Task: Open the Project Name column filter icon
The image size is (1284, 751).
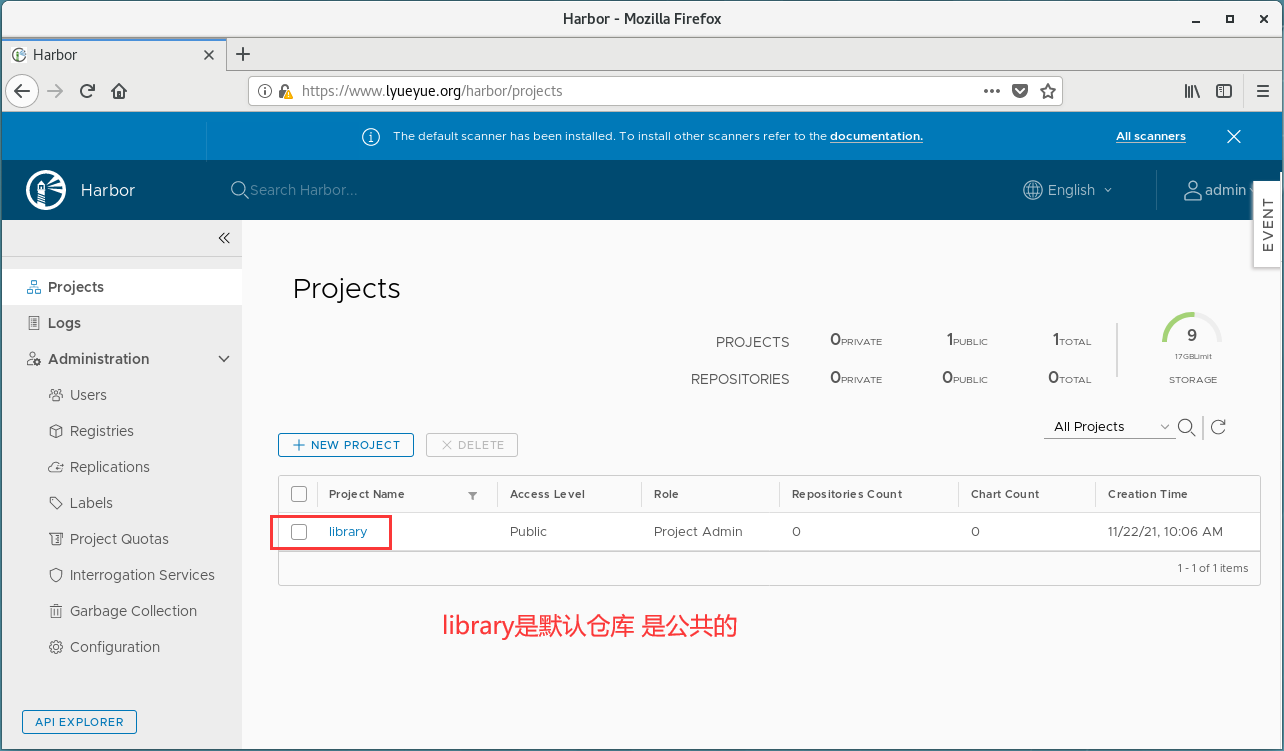Action: click(x=473, y=495)
